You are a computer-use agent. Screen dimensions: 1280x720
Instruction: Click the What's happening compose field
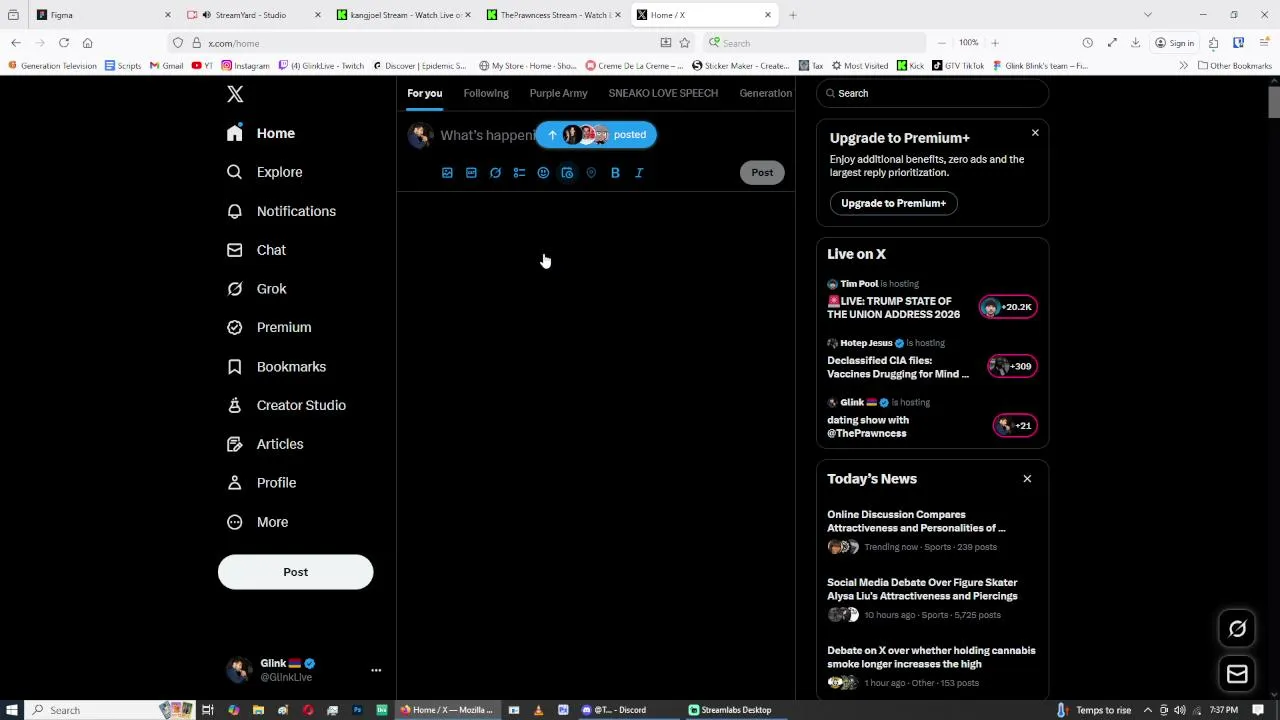[487, 135]
